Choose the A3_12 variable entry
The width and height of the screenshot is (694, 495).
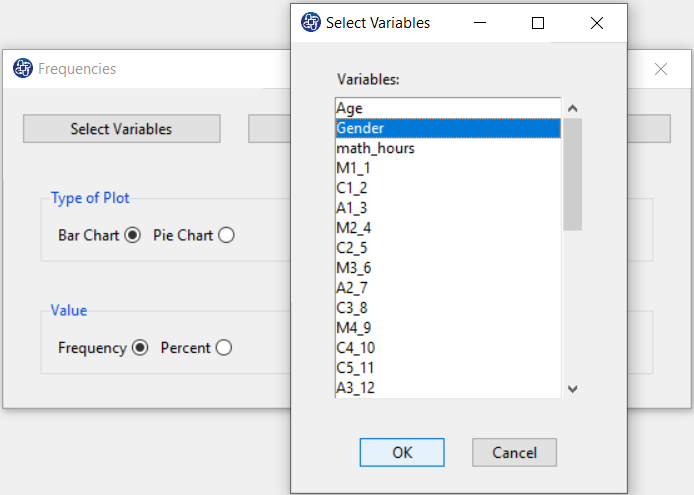tap(448, 387)
